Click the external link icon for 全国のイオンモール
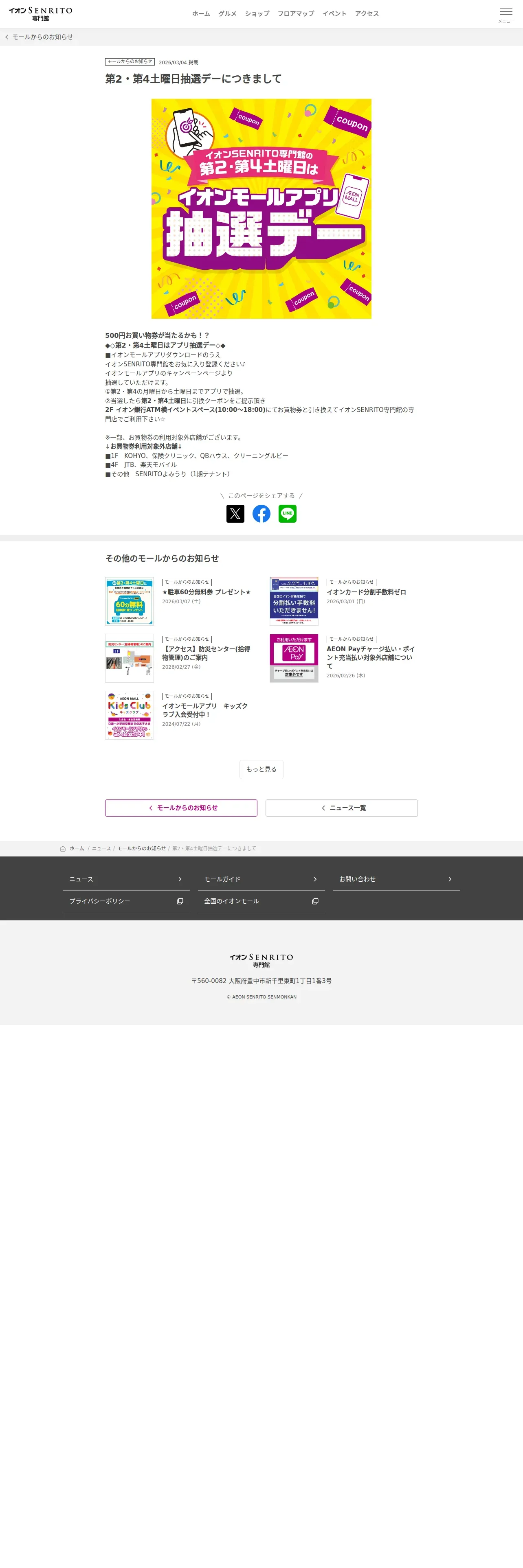The image size is (523, 1568). [315, 901]
